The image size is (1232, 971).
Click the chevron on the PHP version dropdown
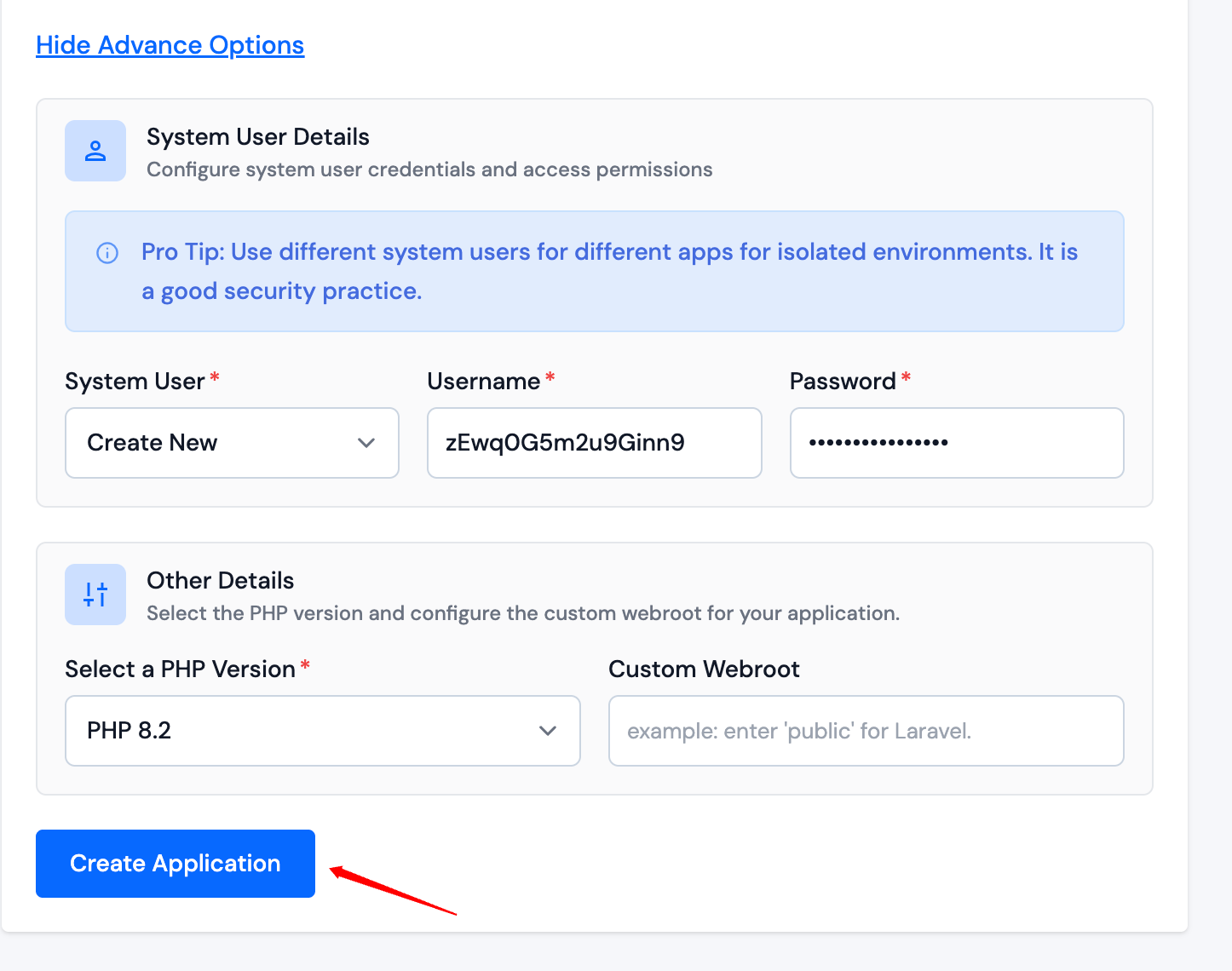click(x=548, y=731)
